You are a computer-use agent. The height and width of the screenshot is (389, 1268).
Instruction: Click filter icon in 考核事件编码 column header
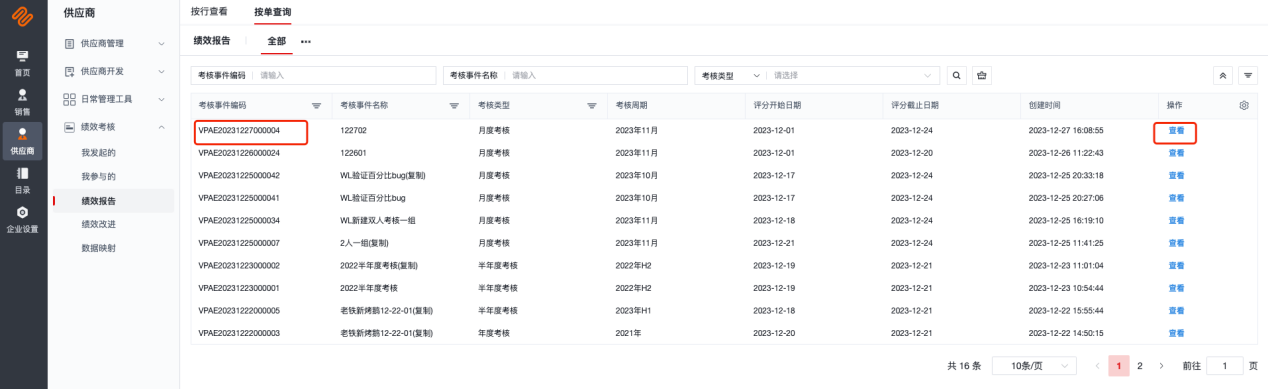point(317,105)
